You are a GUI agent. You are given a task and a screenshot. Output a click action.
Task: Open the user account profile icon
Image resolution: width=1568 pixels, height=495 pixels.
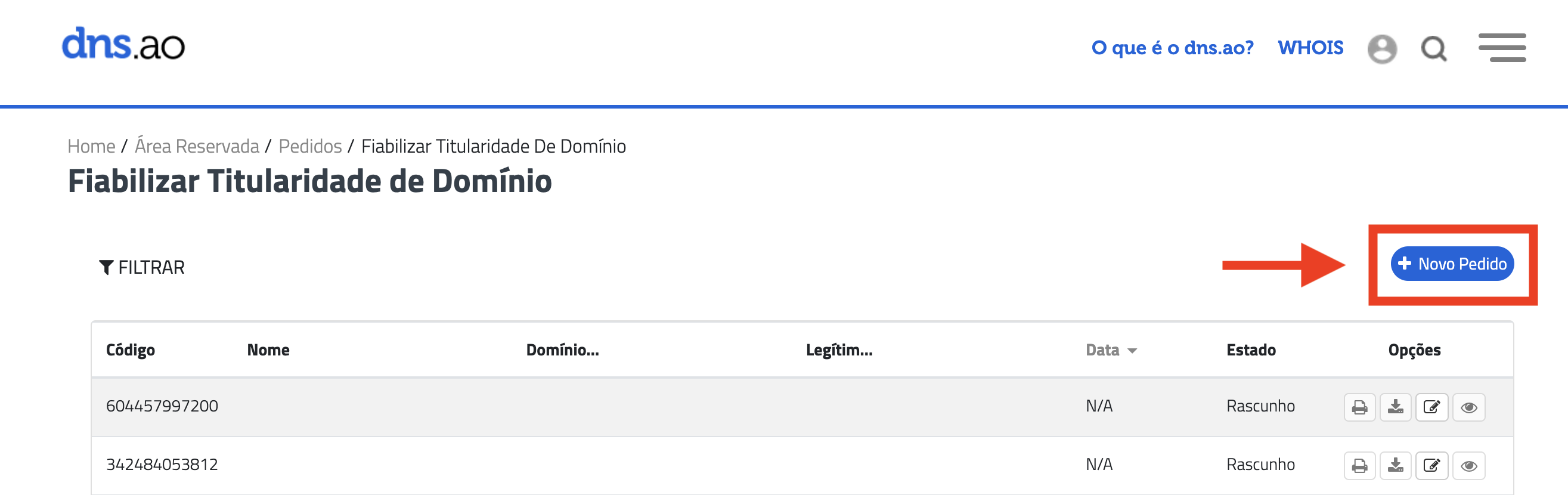coord(1382,49)
